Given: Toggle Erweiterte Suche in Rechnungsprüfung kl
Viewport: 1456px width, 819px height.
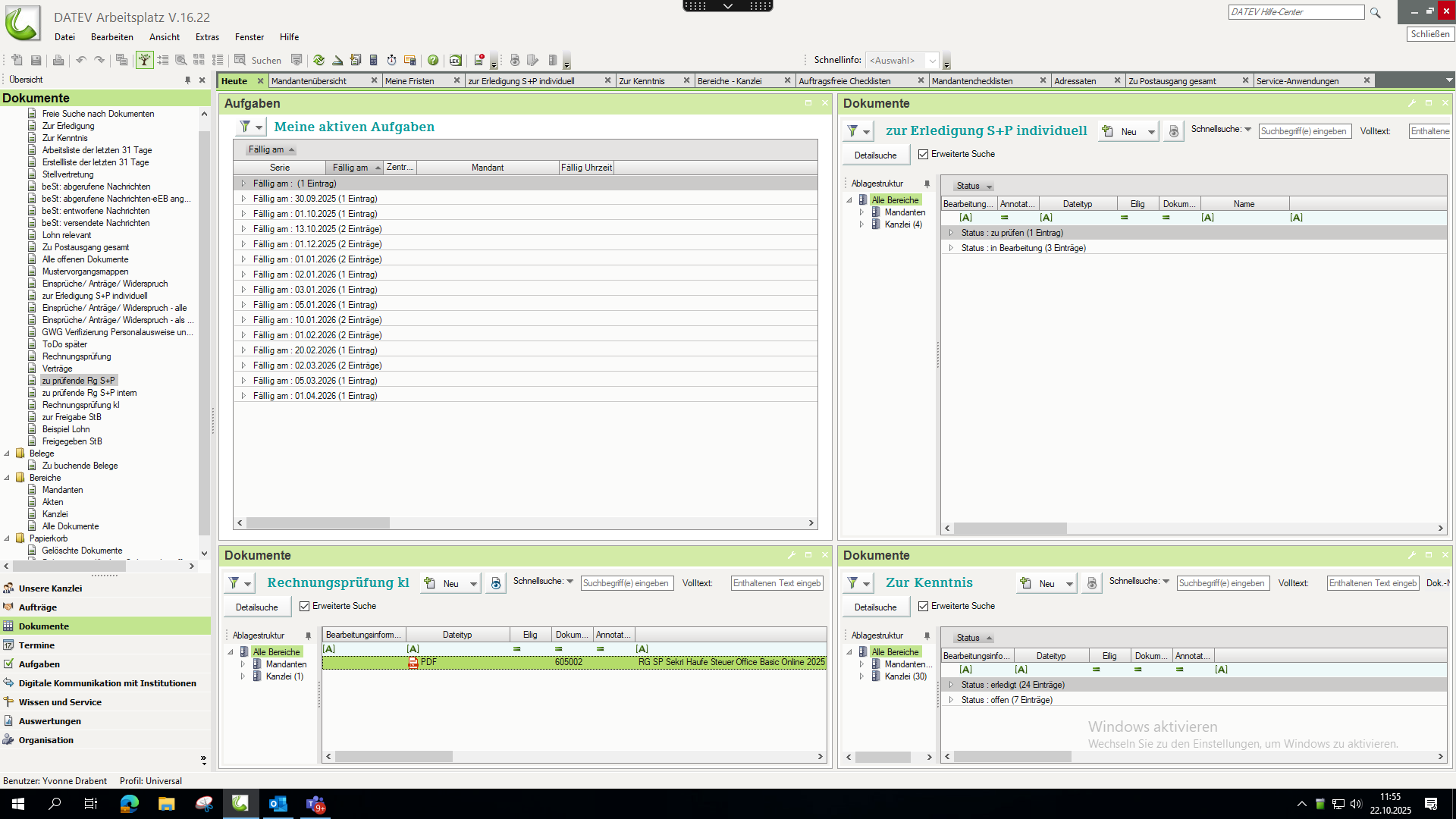Looking at the screenshot, I should (304, 606).
